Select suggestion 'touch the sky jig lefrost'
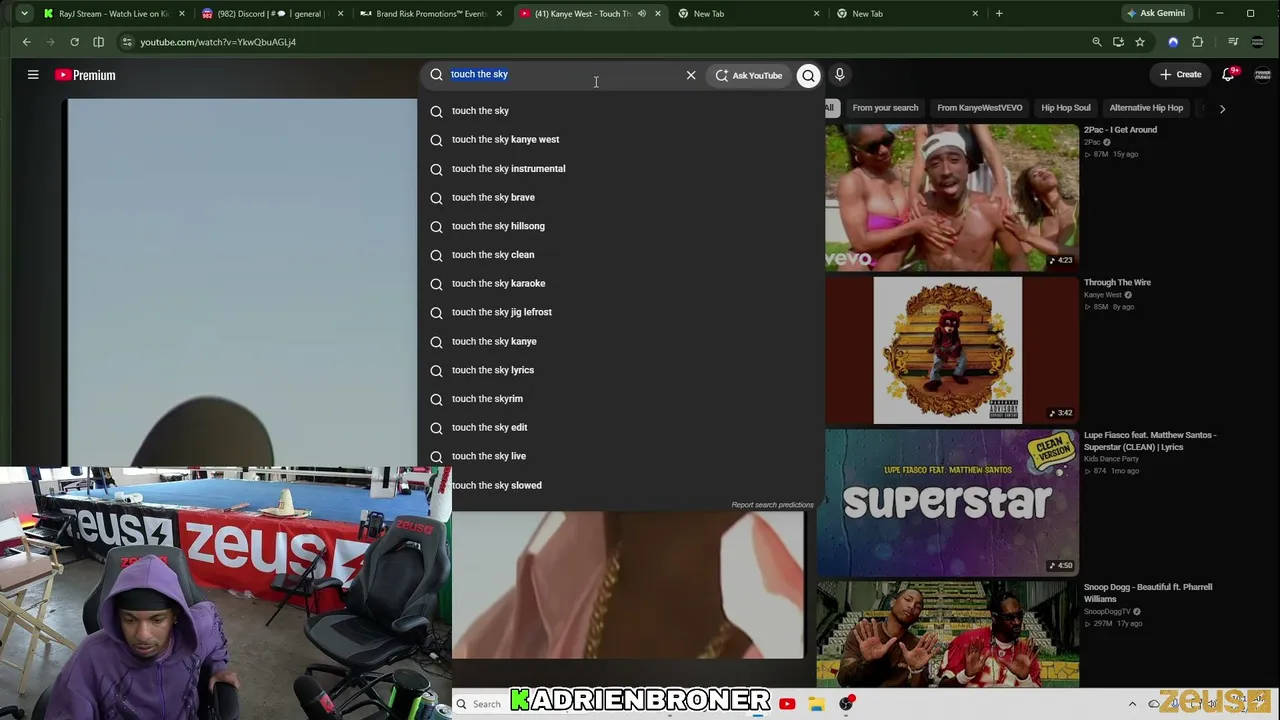Screen dimensions: 1280x720 coord(501,312)
